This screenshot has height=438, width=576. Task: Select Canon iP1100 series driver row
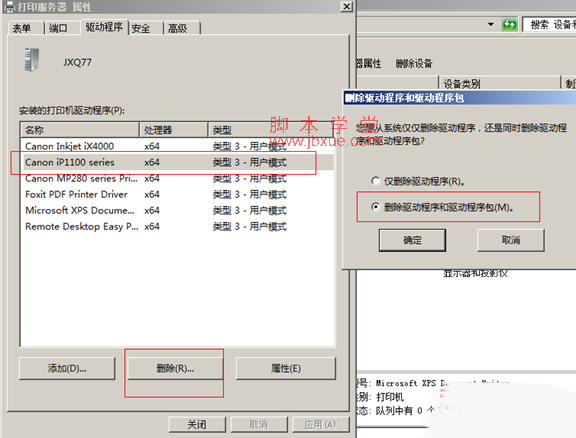pos(178,162)
